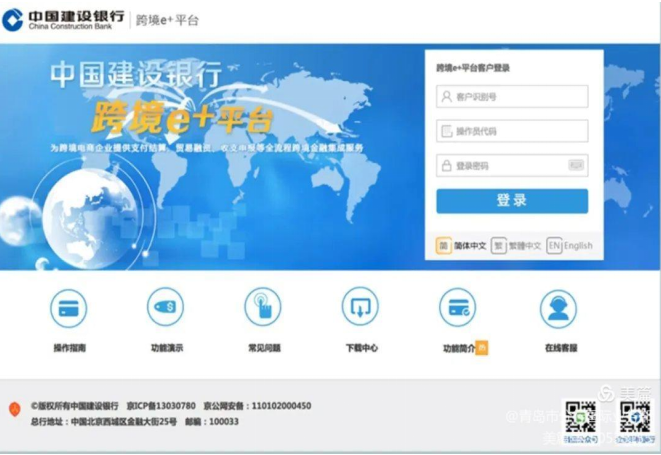Click into the 登录密码 input field
Image resolution: width=661 pixels, height=455 pixels.
[512, 165]
